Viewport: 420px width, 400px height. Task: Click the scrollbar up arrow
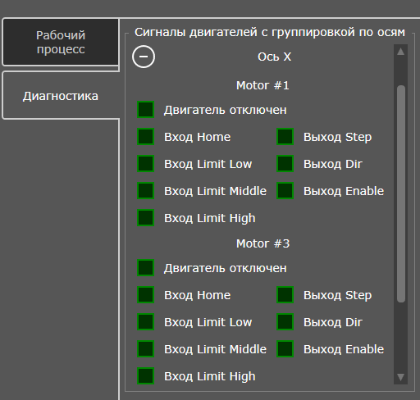[401, 52]
